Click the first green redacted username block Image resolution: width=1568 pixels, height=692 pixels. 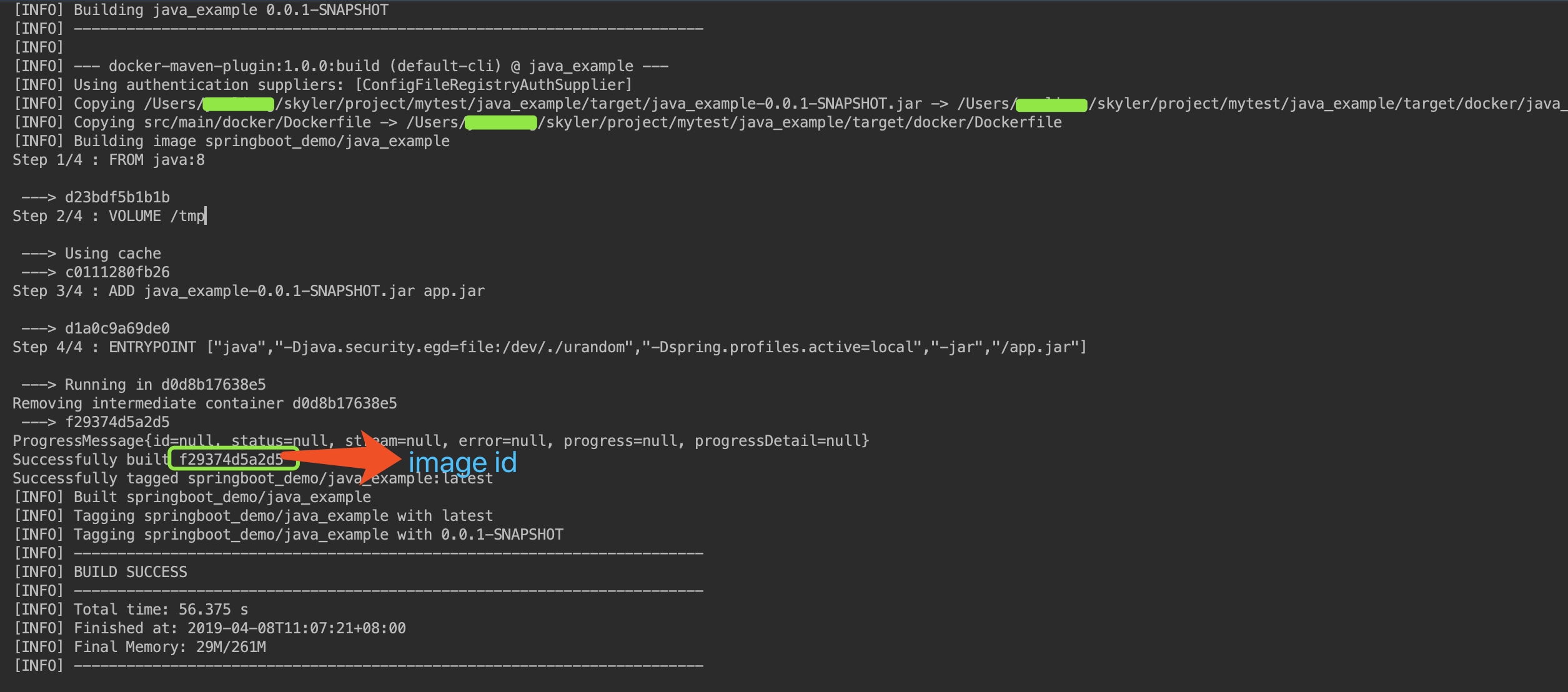pyautogui.click(x=239, y=104)
